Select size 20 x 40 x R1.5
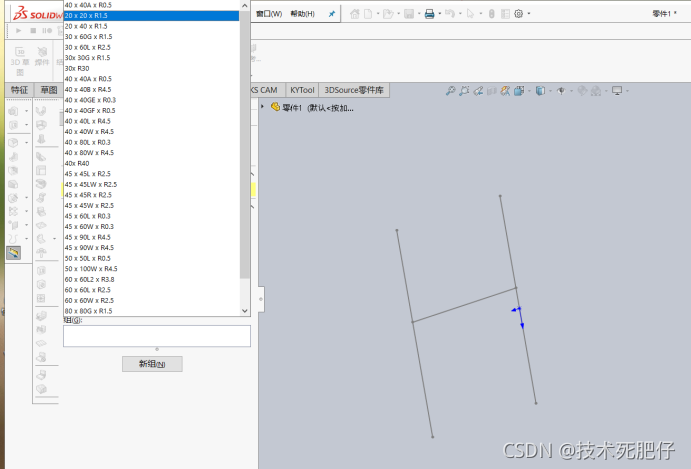This screenshot has width=691, height=469. click(152, 26)
